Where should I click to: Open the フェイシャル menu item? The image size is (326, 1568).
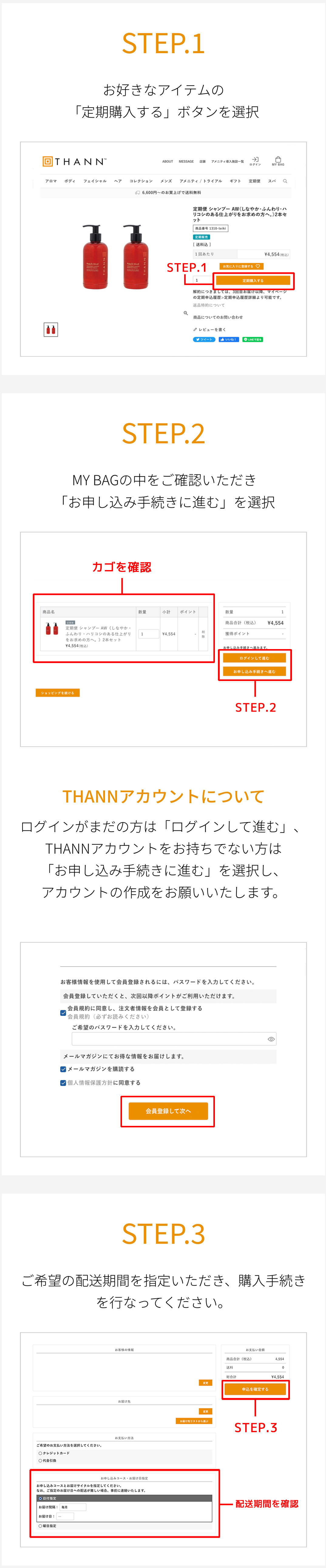[x=95, y=181]
